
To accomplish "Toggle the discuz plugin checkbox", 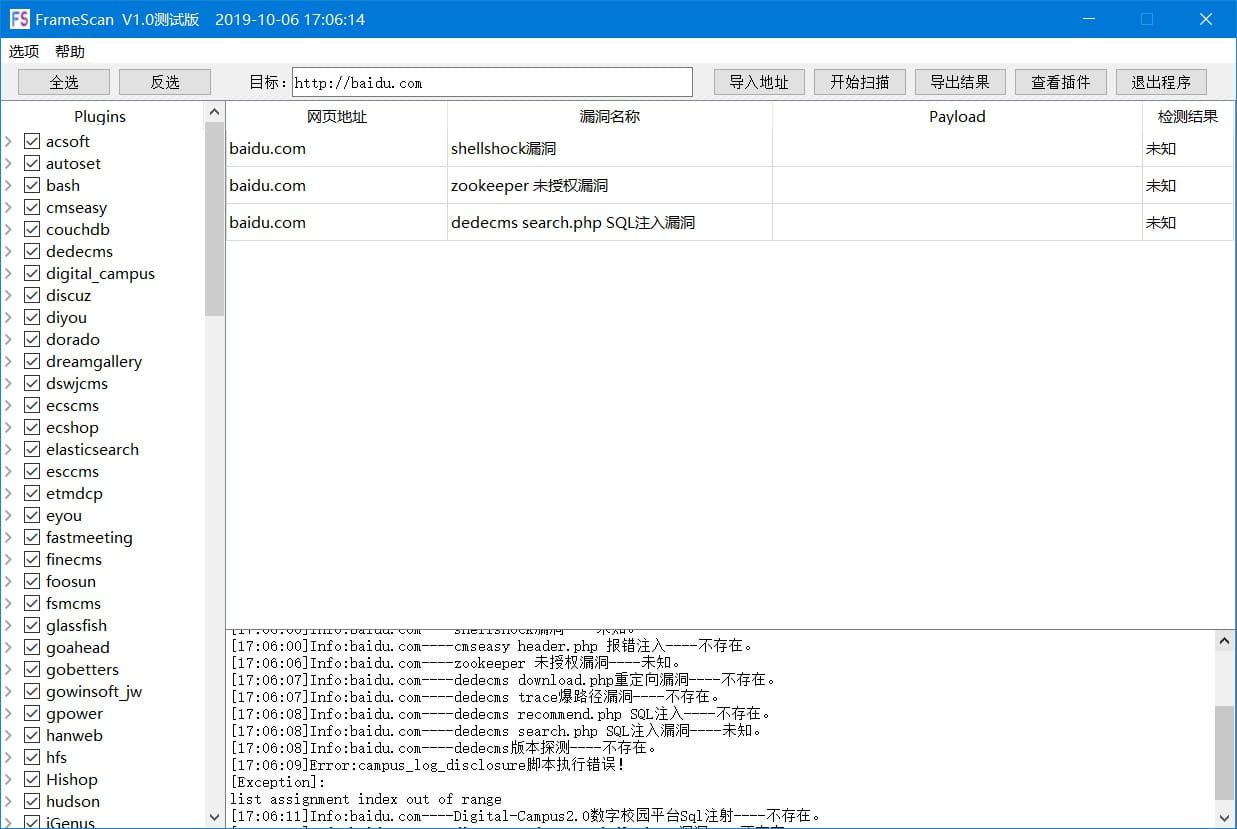I will click(x=32, y=295).
